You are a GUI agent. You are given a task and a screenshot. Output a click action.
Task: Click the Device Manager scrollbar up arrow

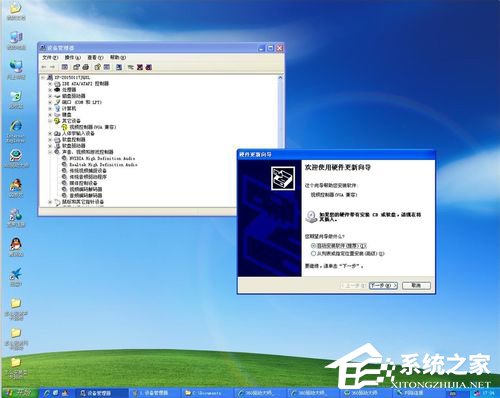click(x=280, y=78)
